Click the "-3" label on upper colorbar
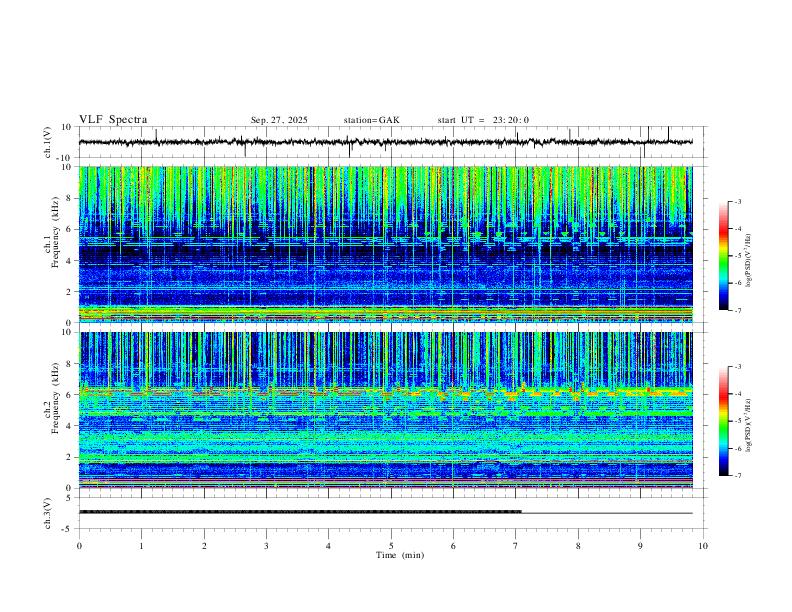The height and width of the screenshot is (612, 792). (x=737, y=201)
